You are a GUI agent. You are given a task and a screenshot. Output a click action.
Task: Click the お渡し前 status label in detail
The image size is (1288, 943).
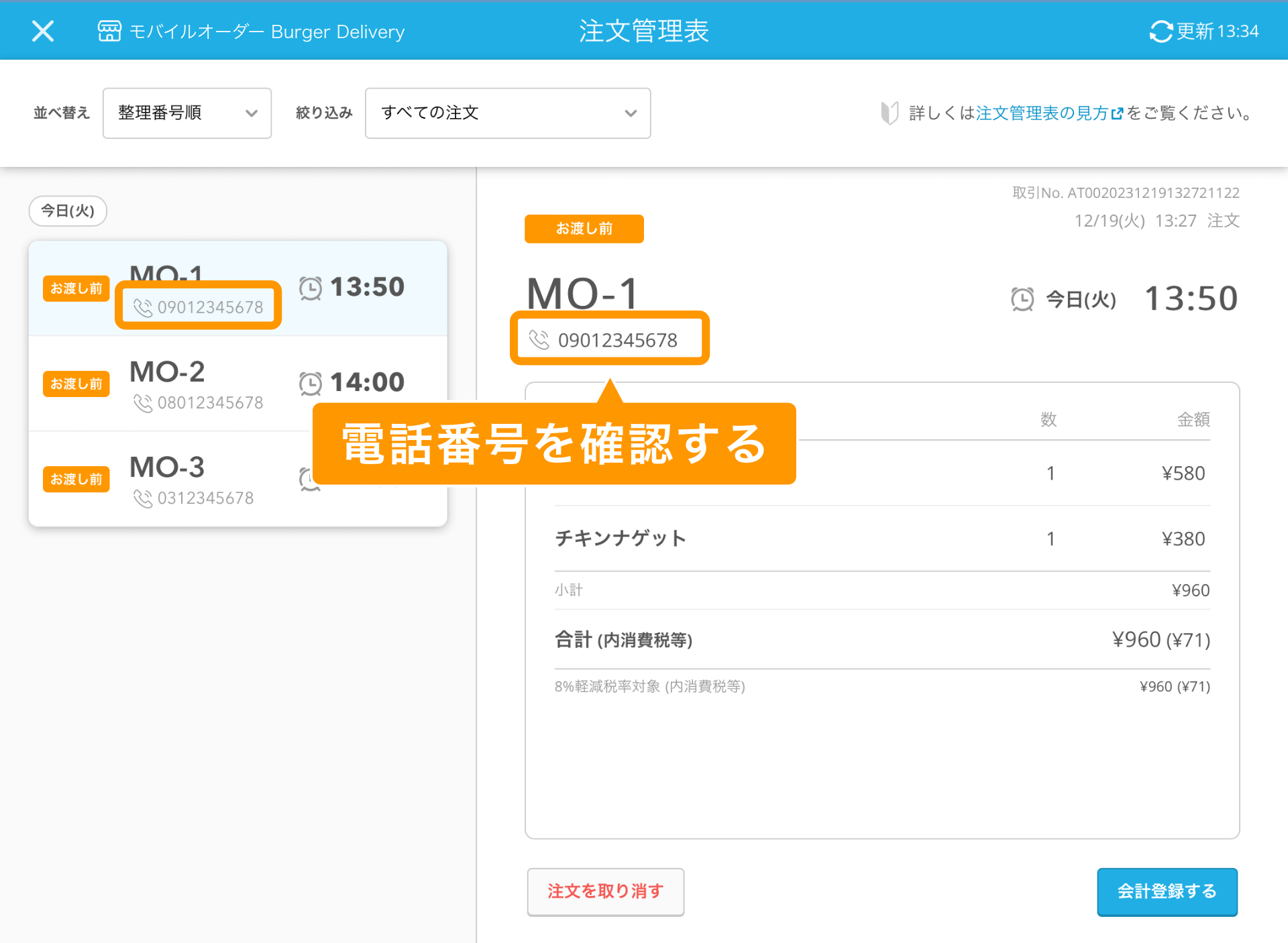584,229
